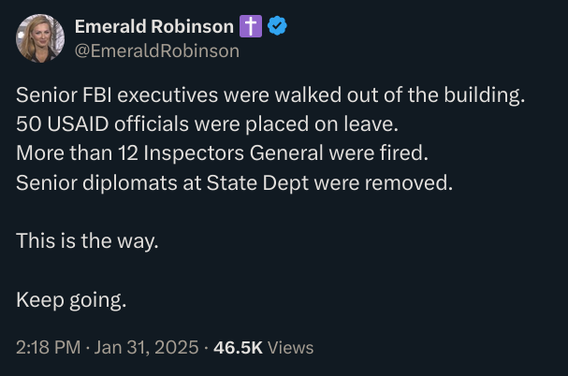The image size is (568, 376).
Task: Click the purple cross emoji icon
Action: pos(251,26)
